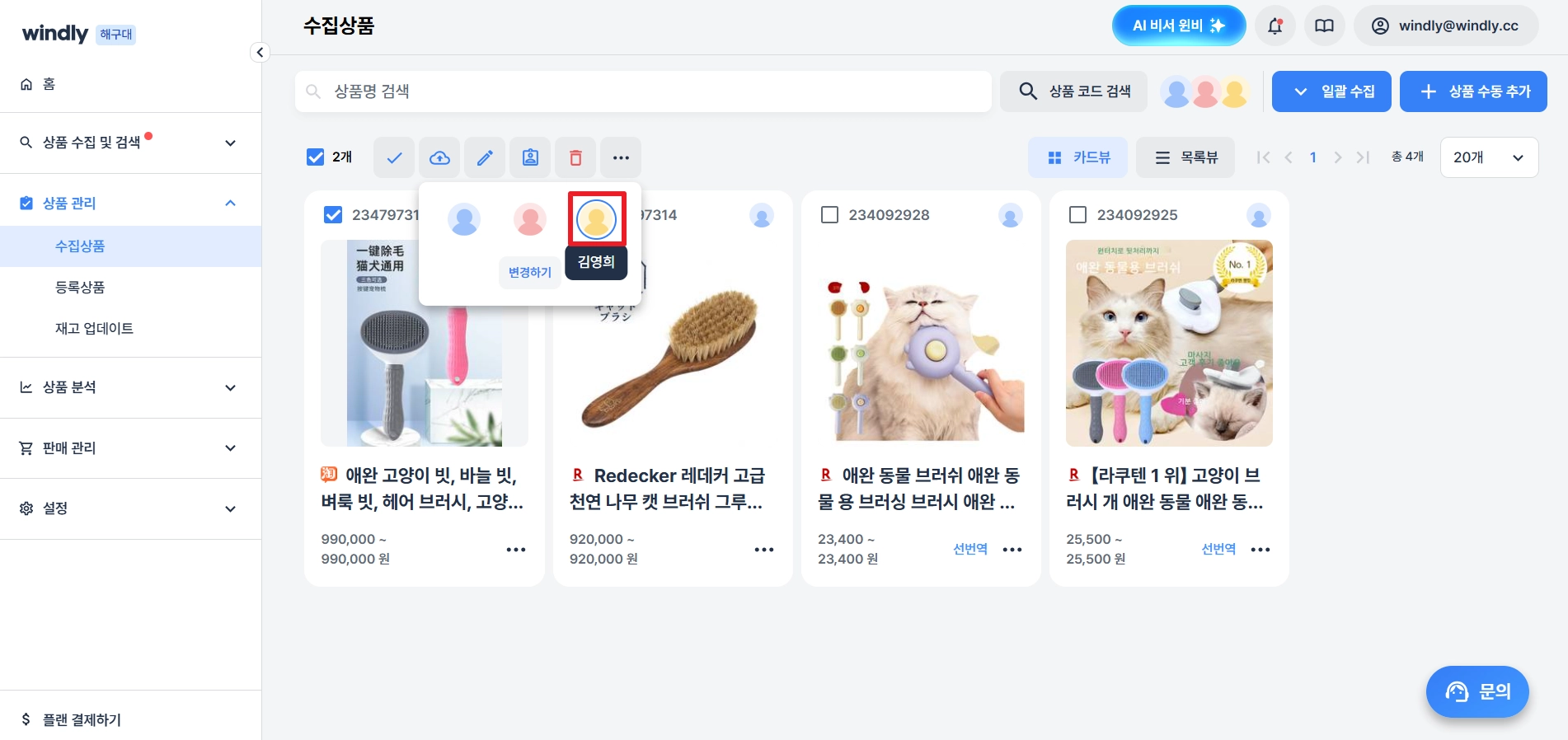This screenshot has height=740, width=1568.
Task: Check the product 234092925 checkbox
Action: (1077, 215)
